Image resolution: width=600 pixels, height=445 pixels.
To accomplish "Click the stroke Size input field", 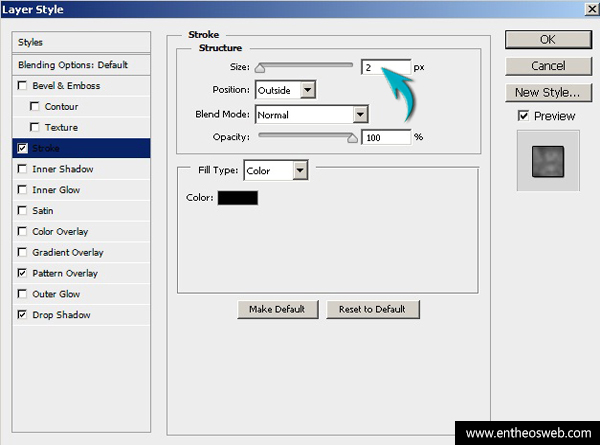I will tap(385, 67).
